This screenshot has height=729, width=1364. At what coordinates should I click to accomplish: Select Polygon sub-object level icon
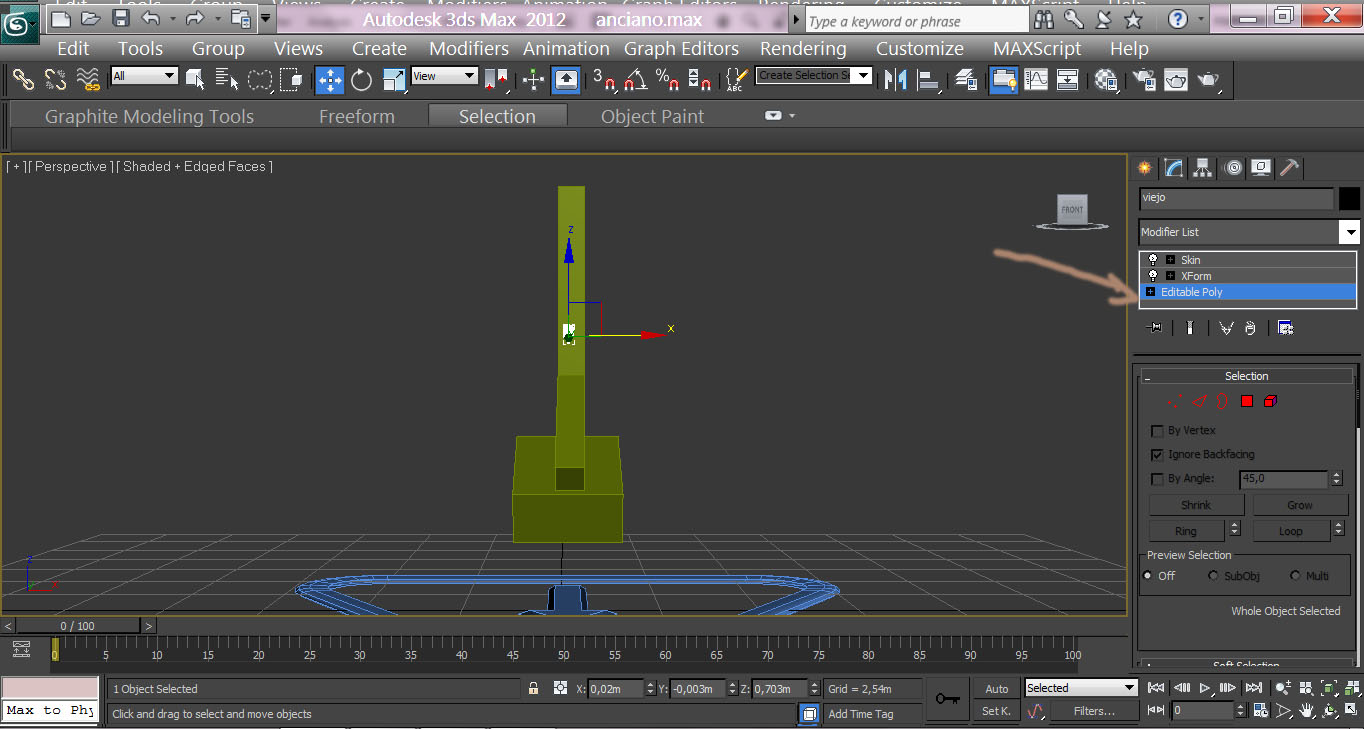[1247, 401]
